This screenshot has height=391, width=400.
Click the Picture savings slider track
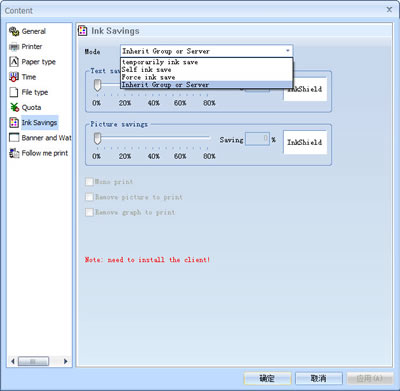coord(153,137)
